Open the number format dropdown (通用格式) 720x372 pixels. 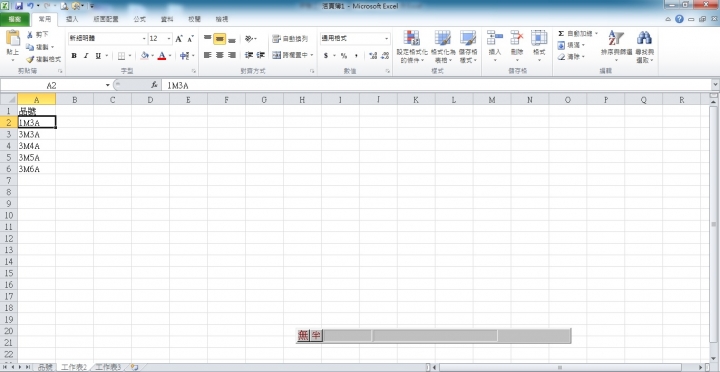coord(387,39)
